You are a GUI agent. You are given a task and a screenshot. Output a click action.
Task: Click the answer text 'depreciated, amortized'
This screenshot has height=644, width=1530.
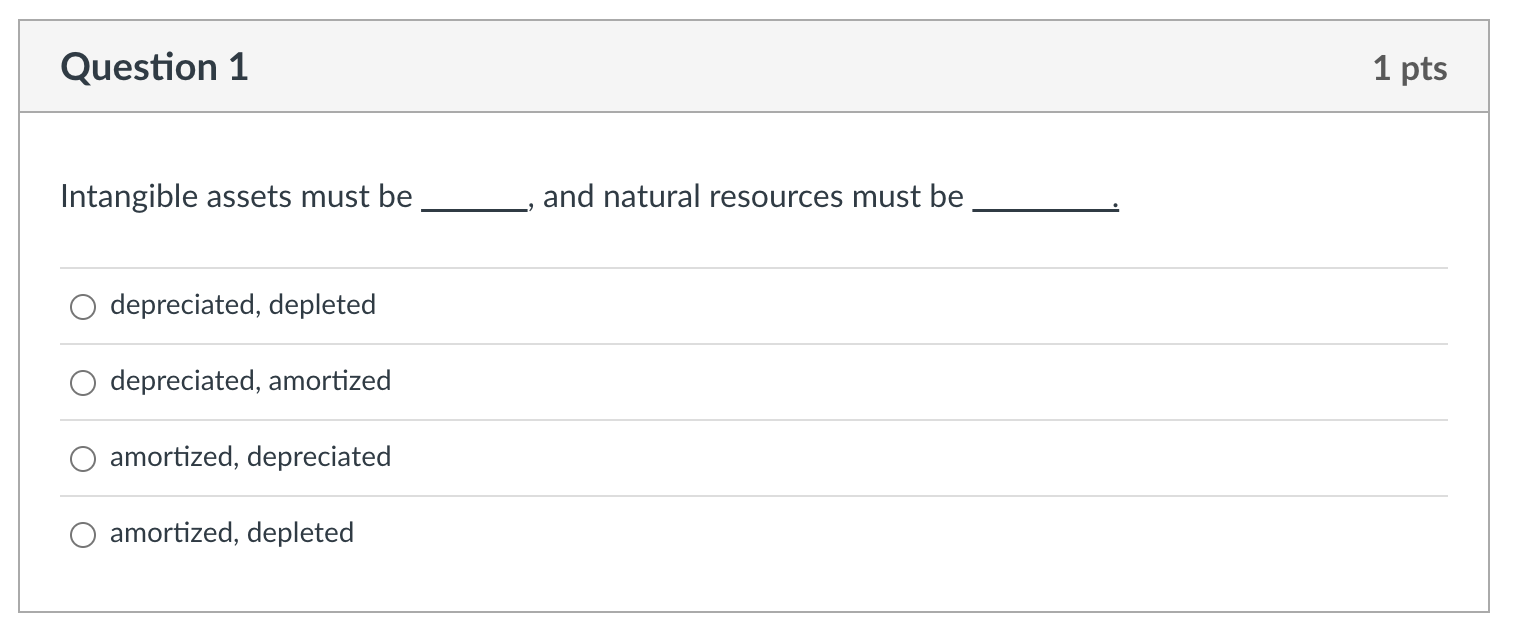click(250, 381)
